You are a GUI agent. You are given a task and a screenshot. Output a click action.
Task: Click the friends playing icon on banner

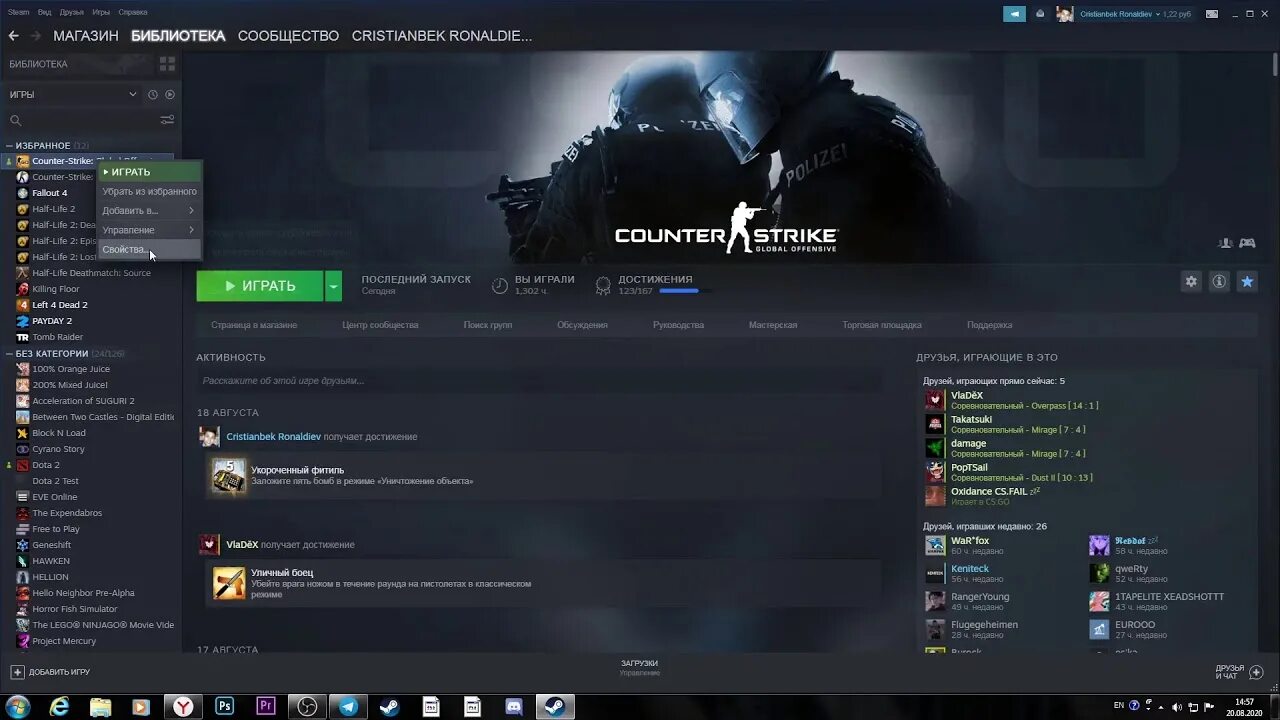click(x=1225, y=243)
